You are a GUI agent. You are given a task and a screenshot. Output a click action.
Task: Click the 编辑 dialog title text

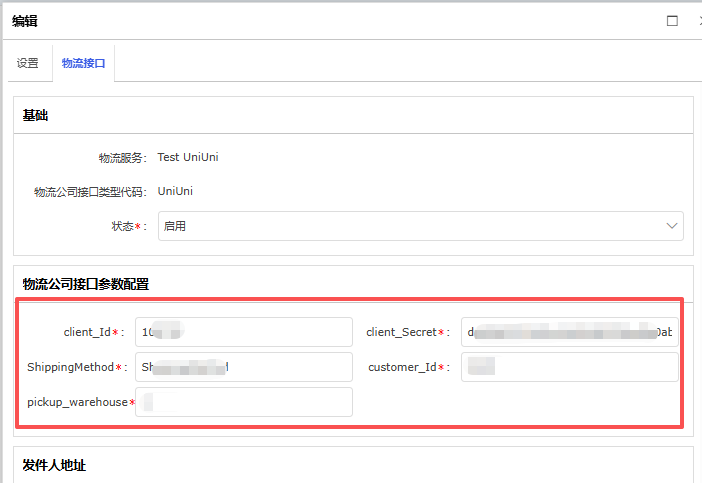pyautogui.click(x=25, y=21)
